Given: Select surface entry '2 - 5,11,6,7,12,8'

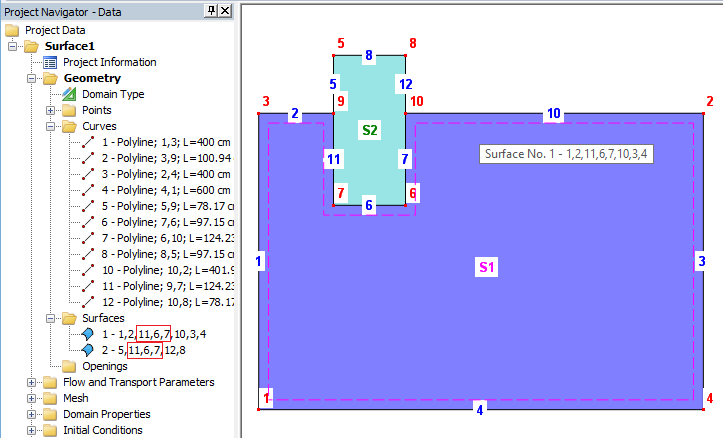Looking at the screenshot, I should coord(143,350).
